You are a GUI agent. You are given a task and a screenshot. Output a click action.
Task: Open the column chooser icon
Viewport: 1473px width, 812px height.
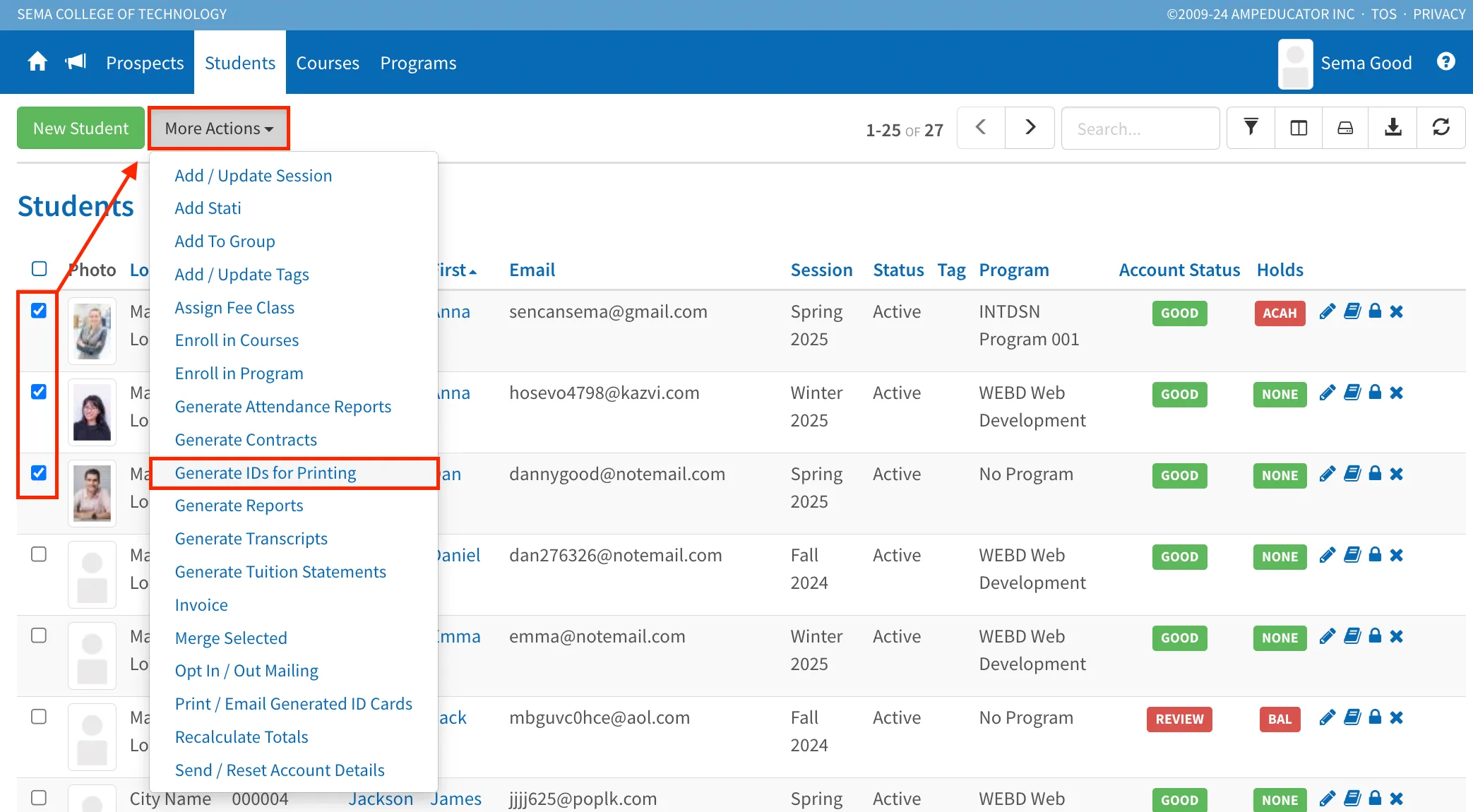click(1299, 128)
